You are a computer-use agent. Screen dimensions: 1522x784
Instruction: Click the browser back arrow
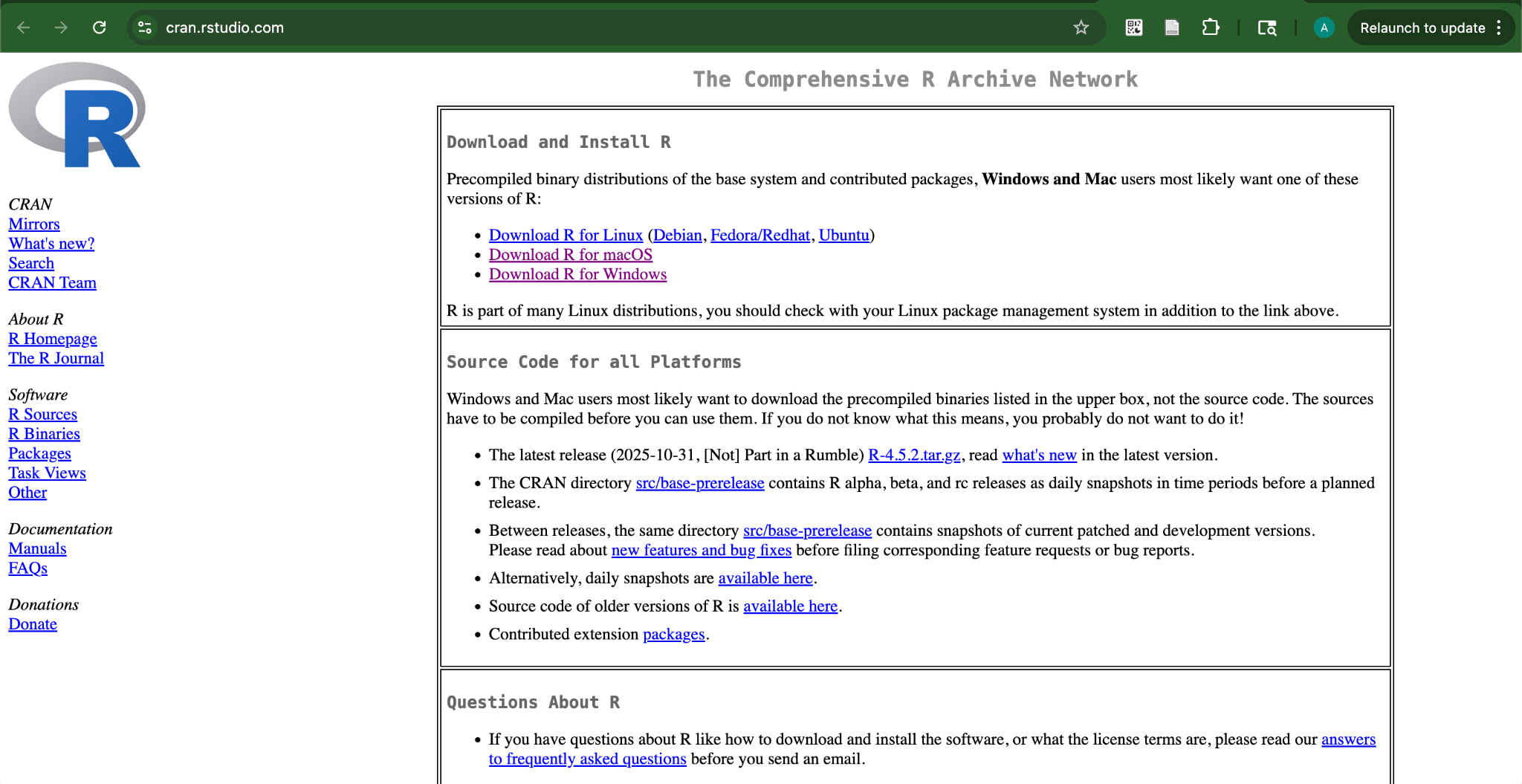pos(24,27)
